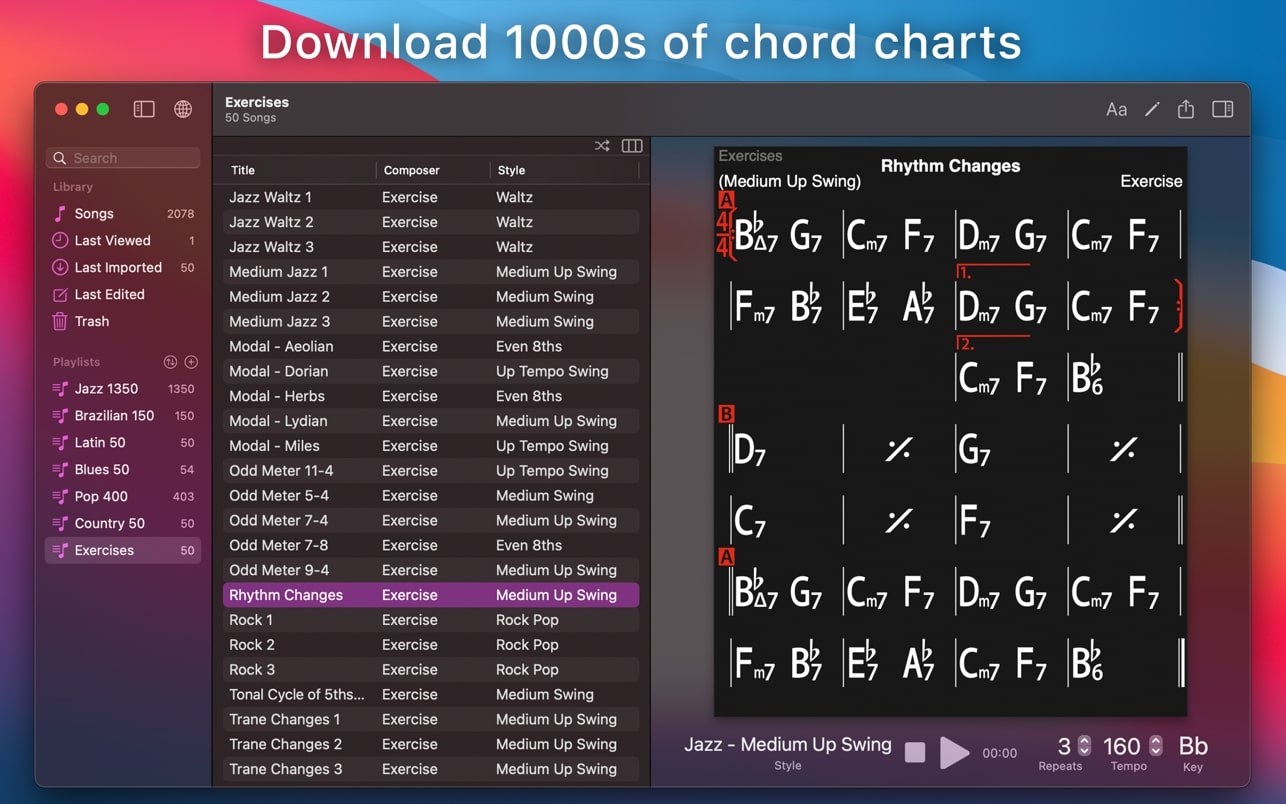Open the playlist sorting options icon
This screenshot has height=804, width=1286.
coord(170,362)
